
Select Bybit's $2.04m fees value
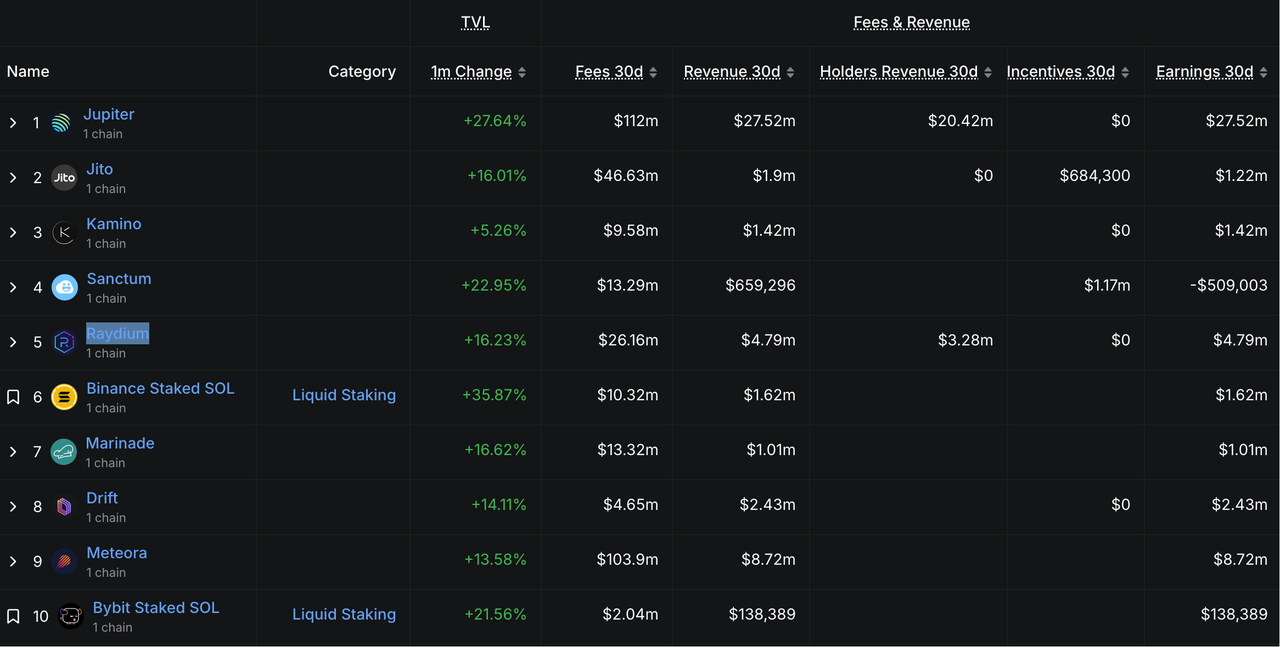[630, 614]
